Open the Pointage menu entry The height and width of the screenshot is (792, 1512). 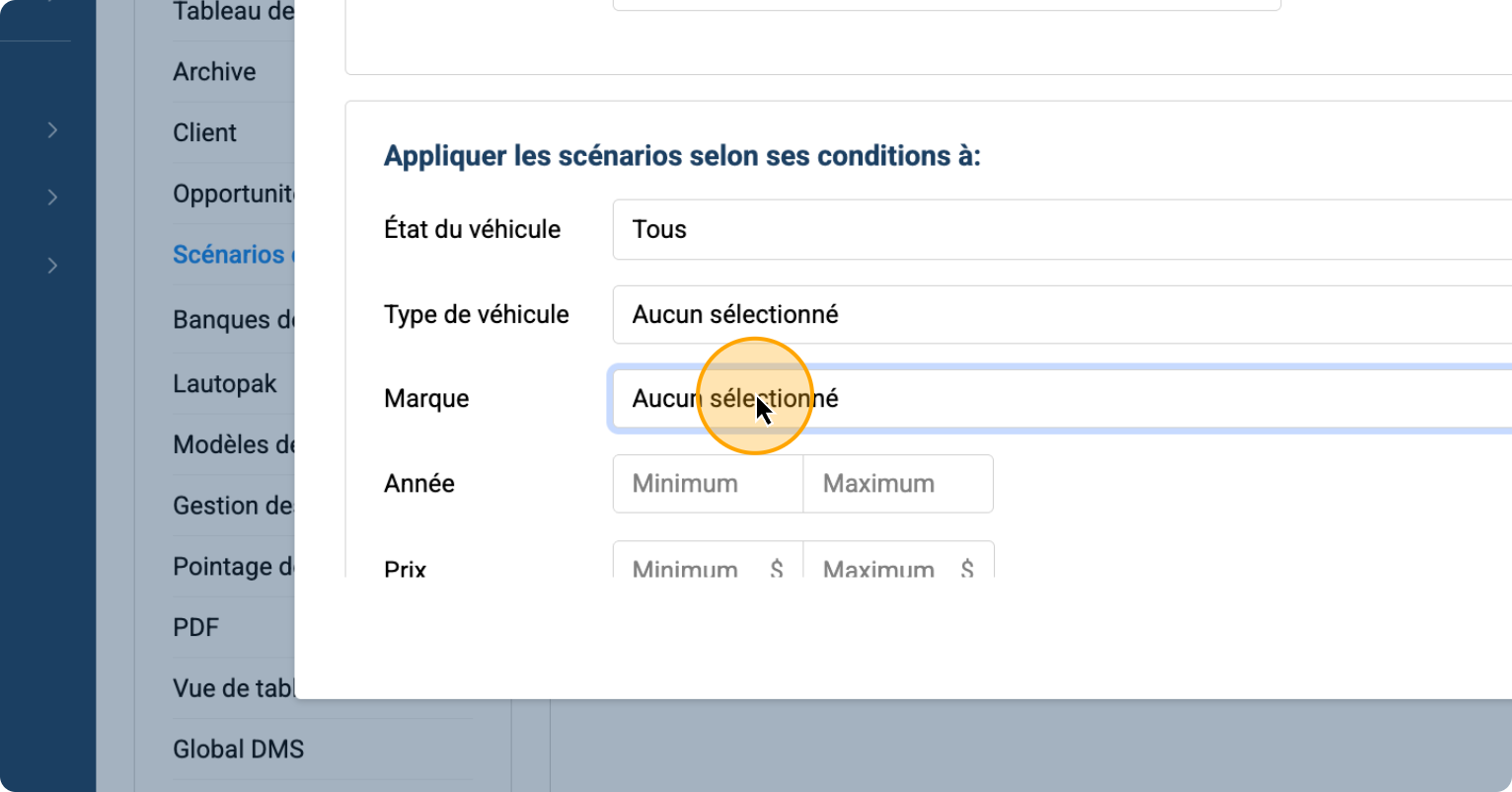233,567
